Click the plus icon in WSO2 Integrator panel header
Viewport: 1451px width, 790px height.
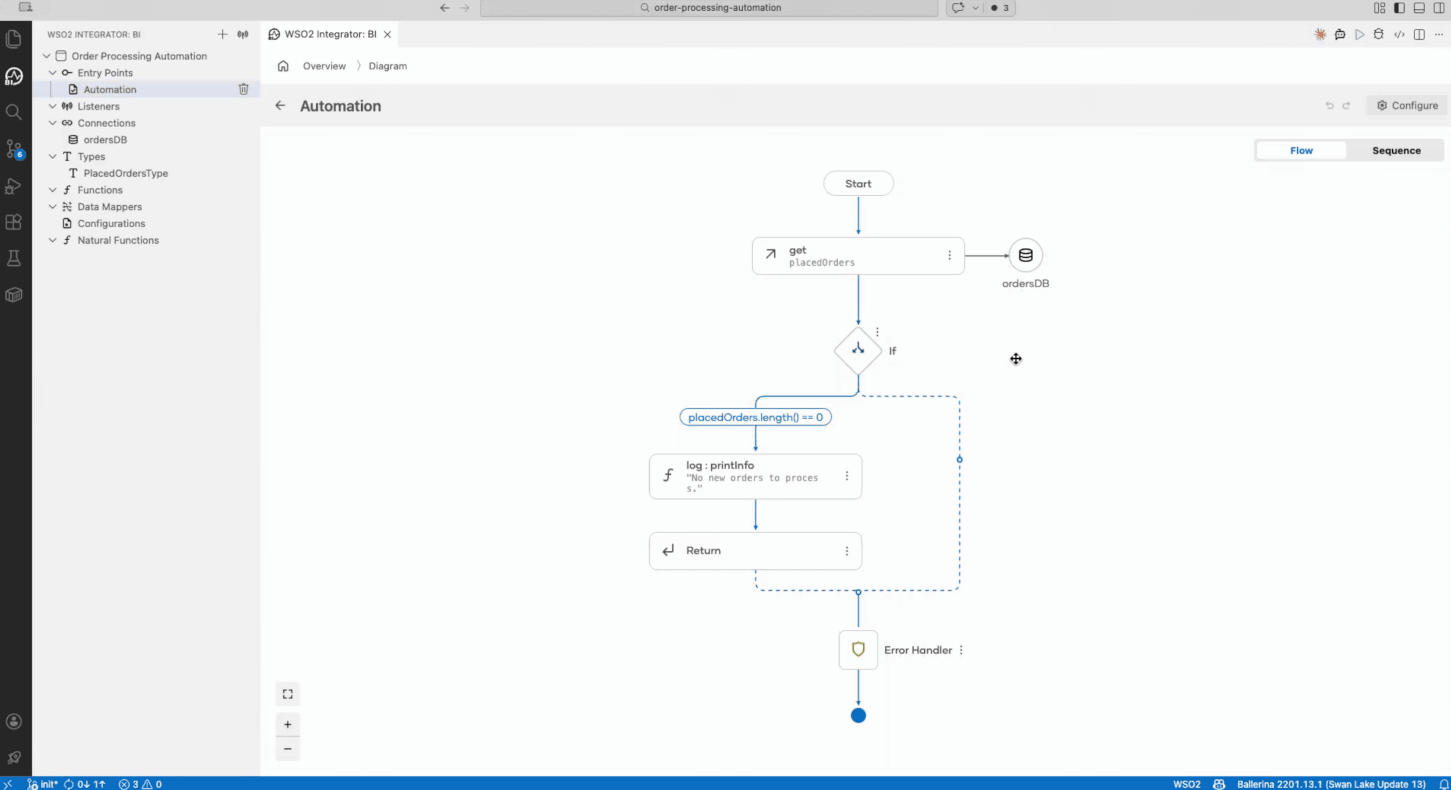tap(223, 34)
